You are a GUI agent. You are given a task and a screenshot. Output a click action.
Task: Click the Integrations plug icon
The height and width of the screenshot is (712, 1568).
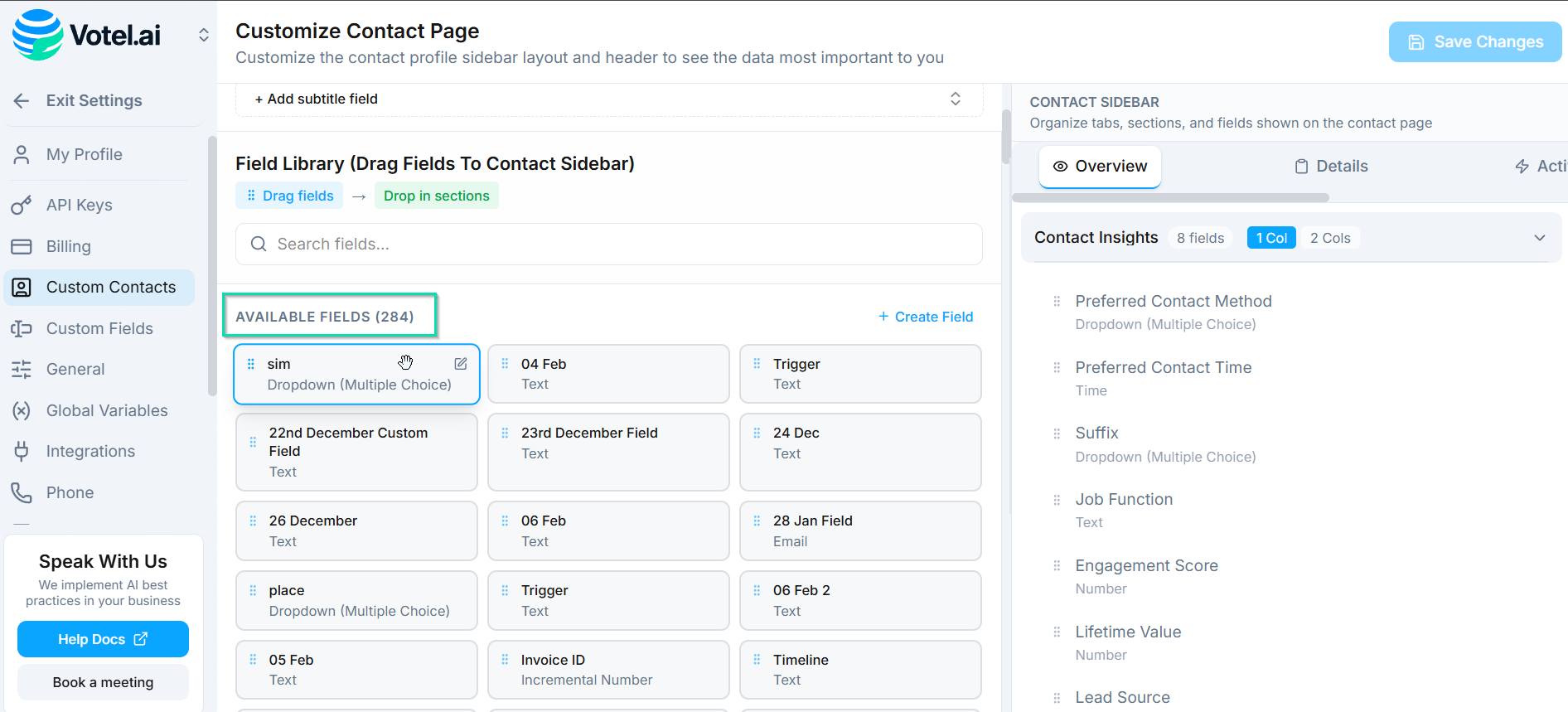point(22,451)
